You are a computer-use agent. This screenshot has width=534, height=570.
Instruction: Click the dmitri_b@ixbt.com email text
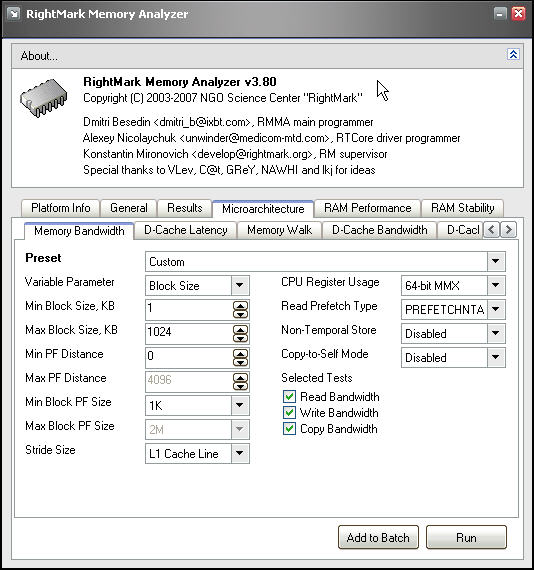(x=202, y=122)
